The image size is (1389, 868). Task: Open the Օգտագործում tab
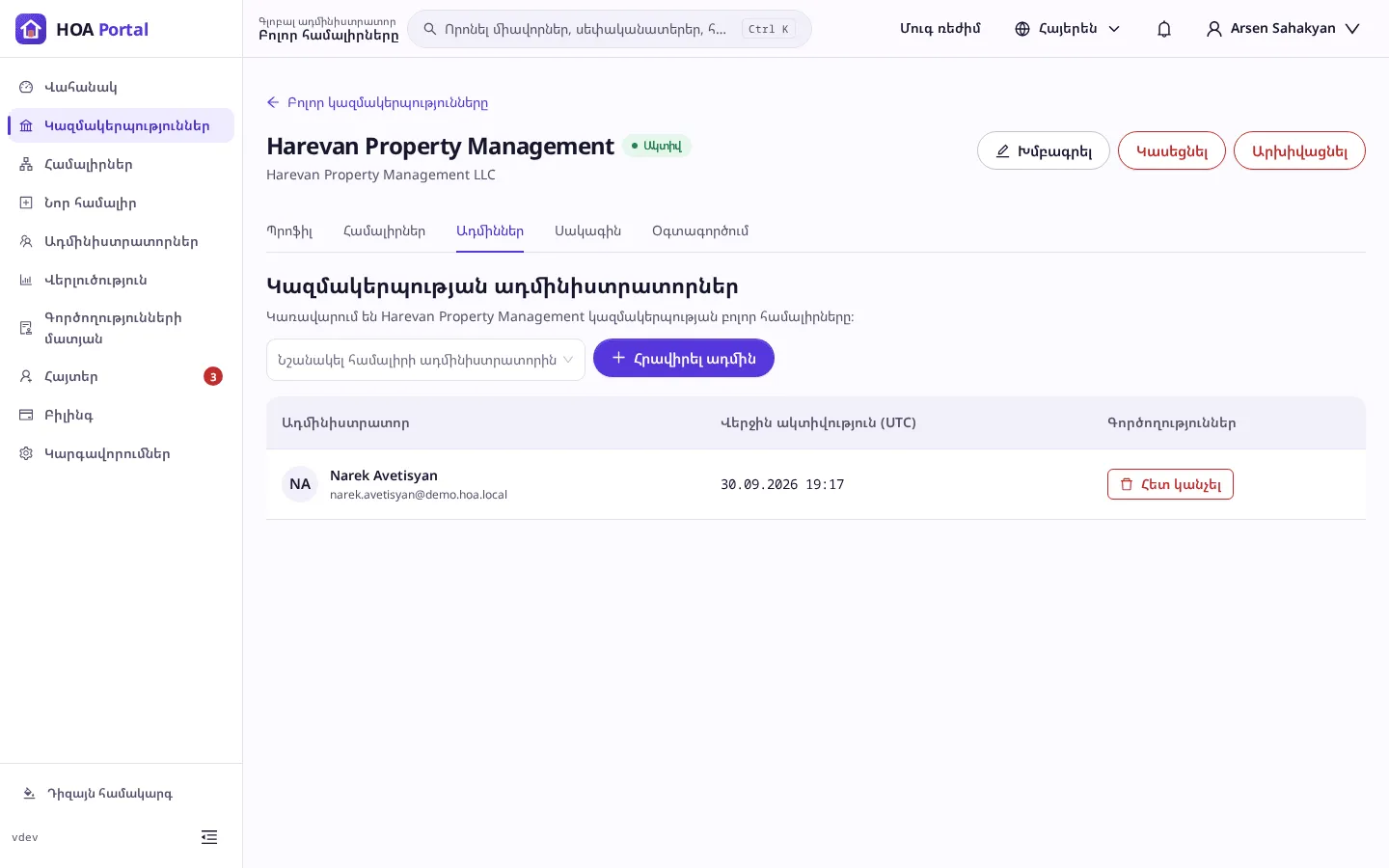(700, 231)
